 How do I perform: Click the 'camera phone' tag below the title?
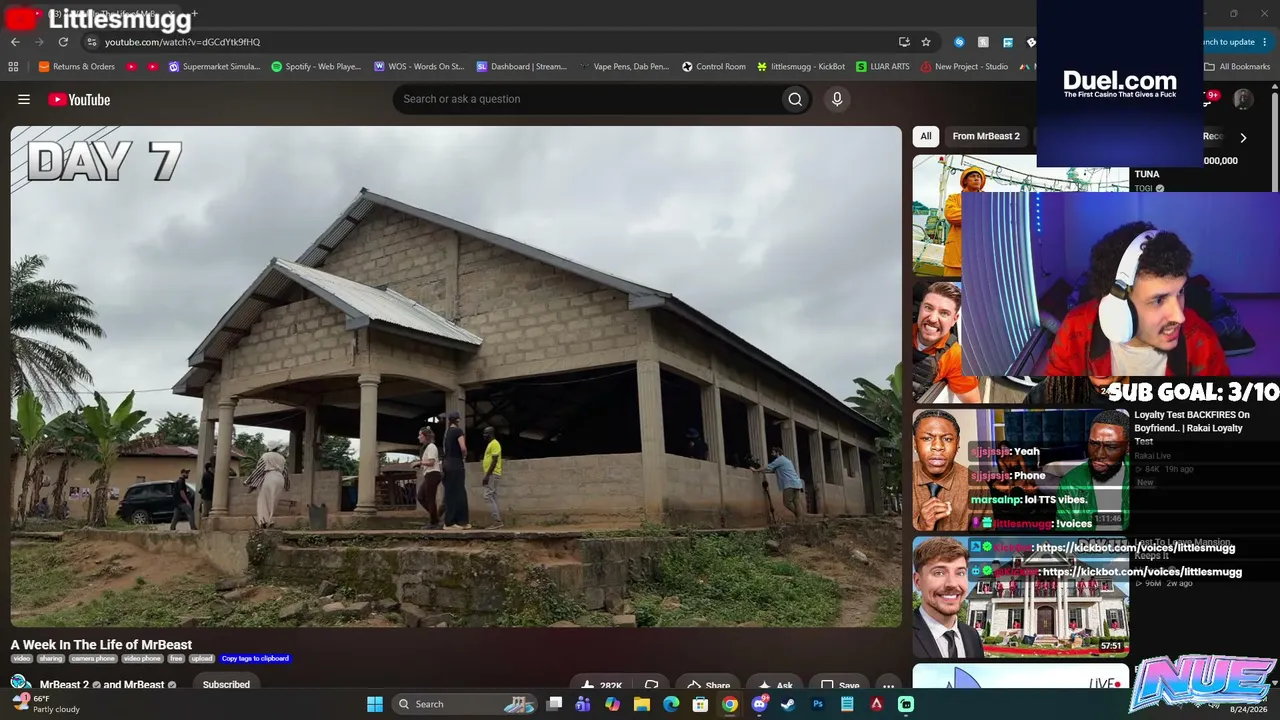[x=93, y=659]
